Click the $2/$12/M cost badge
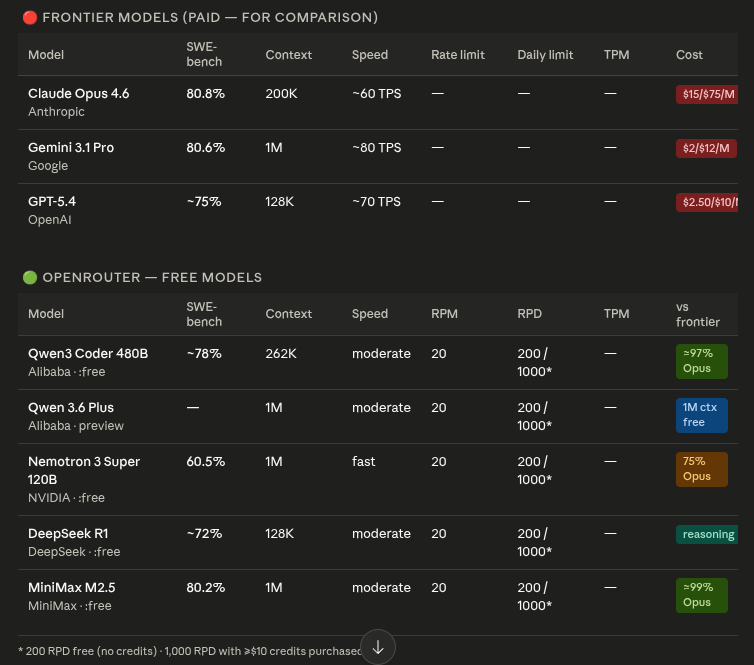The width and height of the screenshot is (754, 665). pyautogui.click(x=706, y=148)
